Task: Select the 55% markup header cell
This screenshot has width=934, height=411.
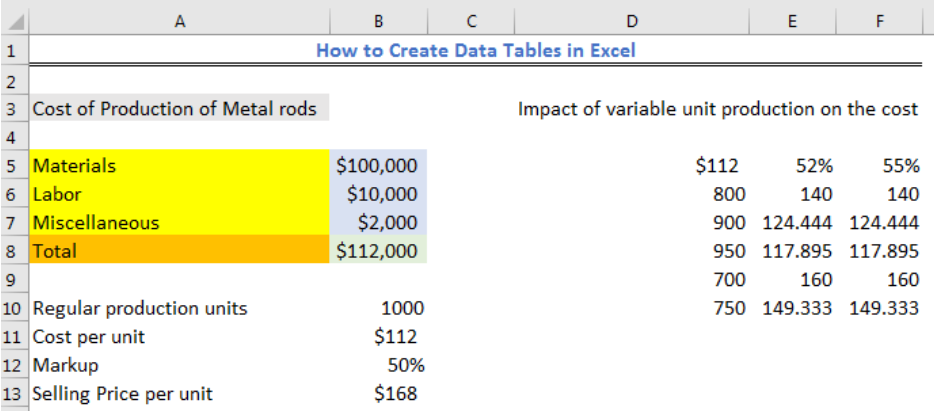Action: [x=879, y=165]
